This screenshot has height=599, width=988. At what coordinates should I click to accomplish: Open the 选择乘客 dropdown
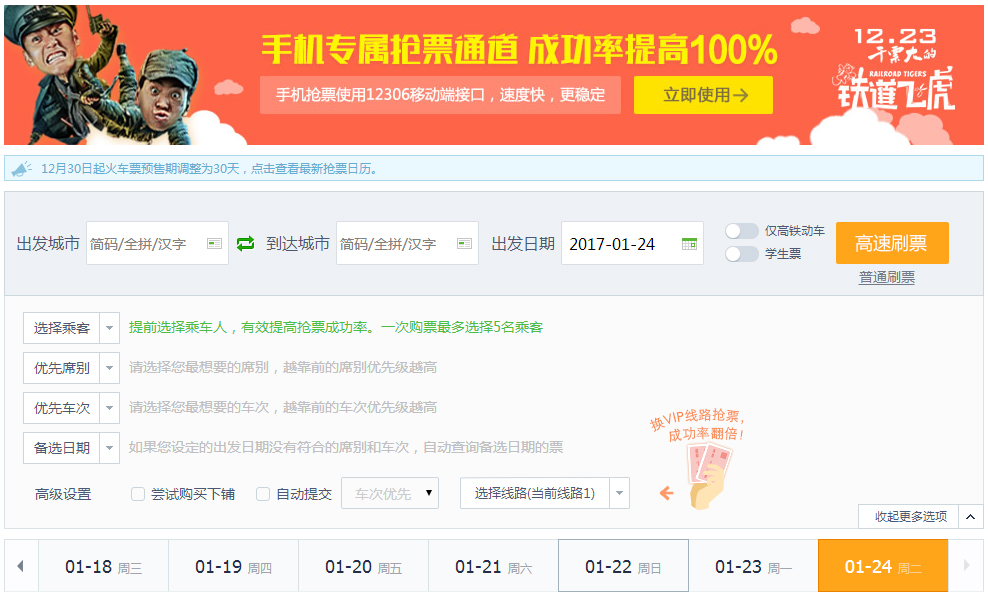(71, 328)
